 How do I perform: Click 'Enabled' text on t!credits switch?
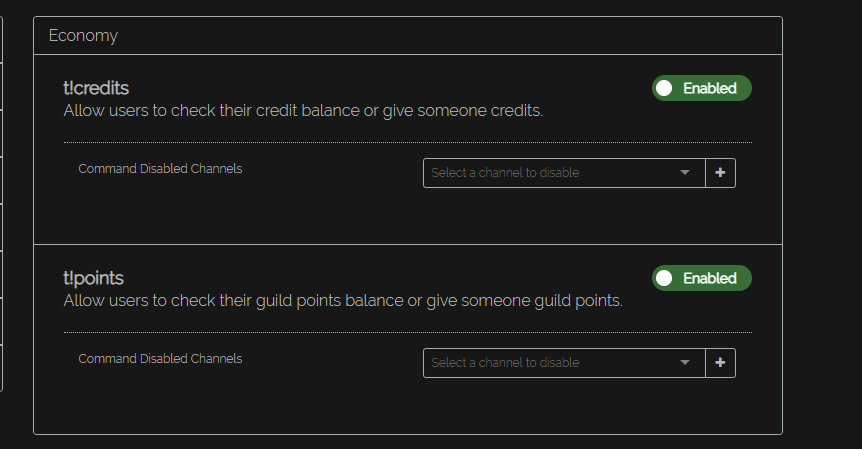point(710,88)
